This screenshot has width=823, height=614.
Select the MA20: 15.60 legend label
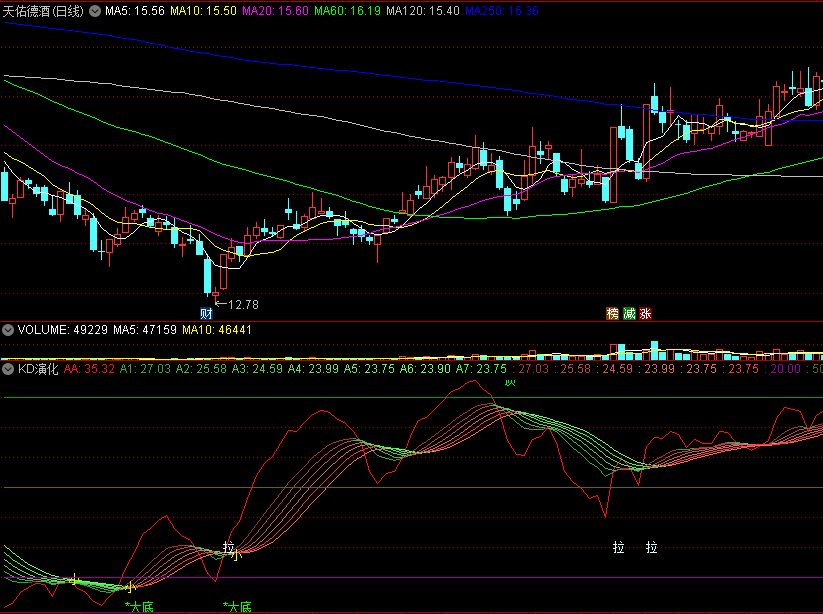276,11
